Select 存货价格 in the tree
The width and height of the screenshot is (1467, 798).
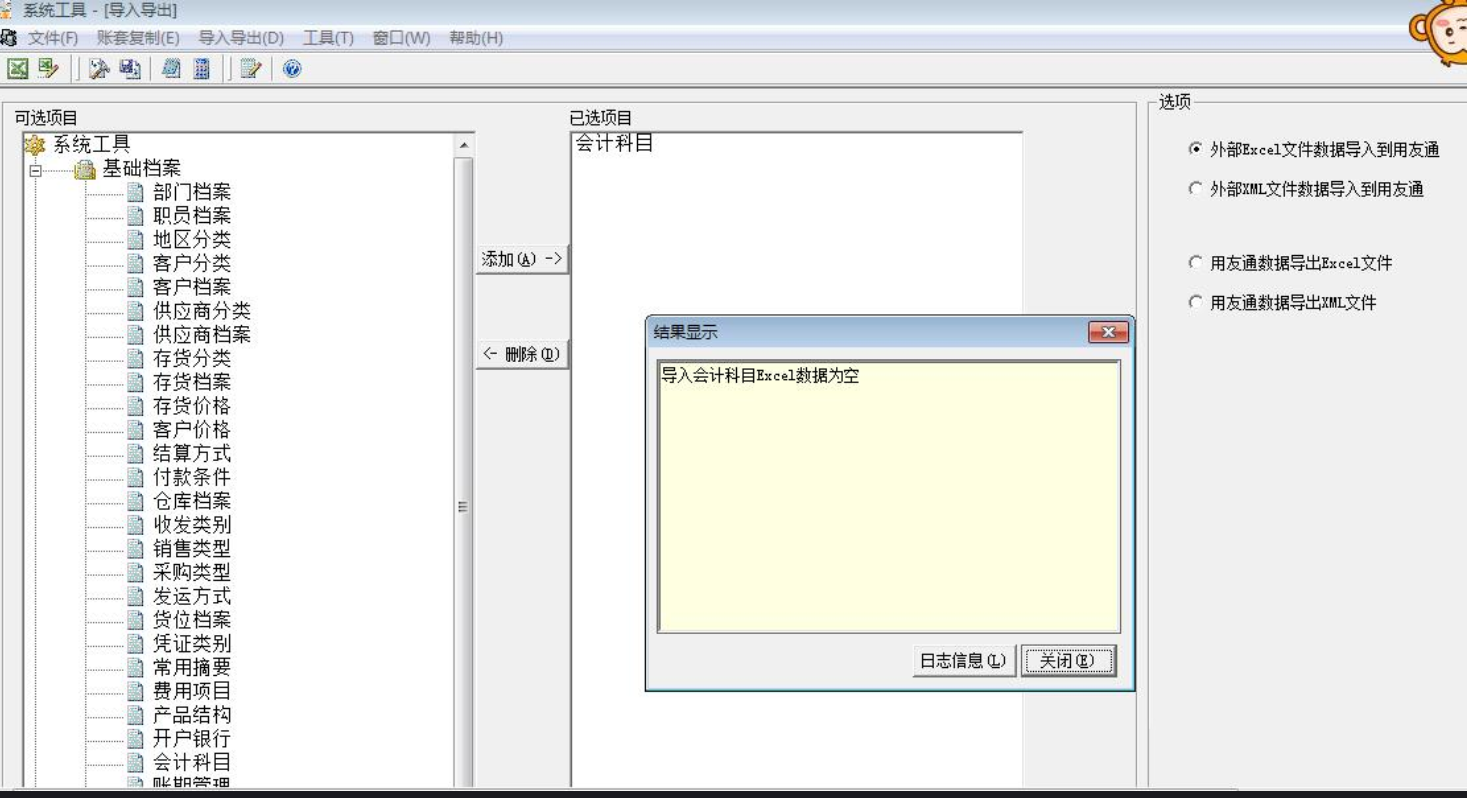click(x=192, y=406)
